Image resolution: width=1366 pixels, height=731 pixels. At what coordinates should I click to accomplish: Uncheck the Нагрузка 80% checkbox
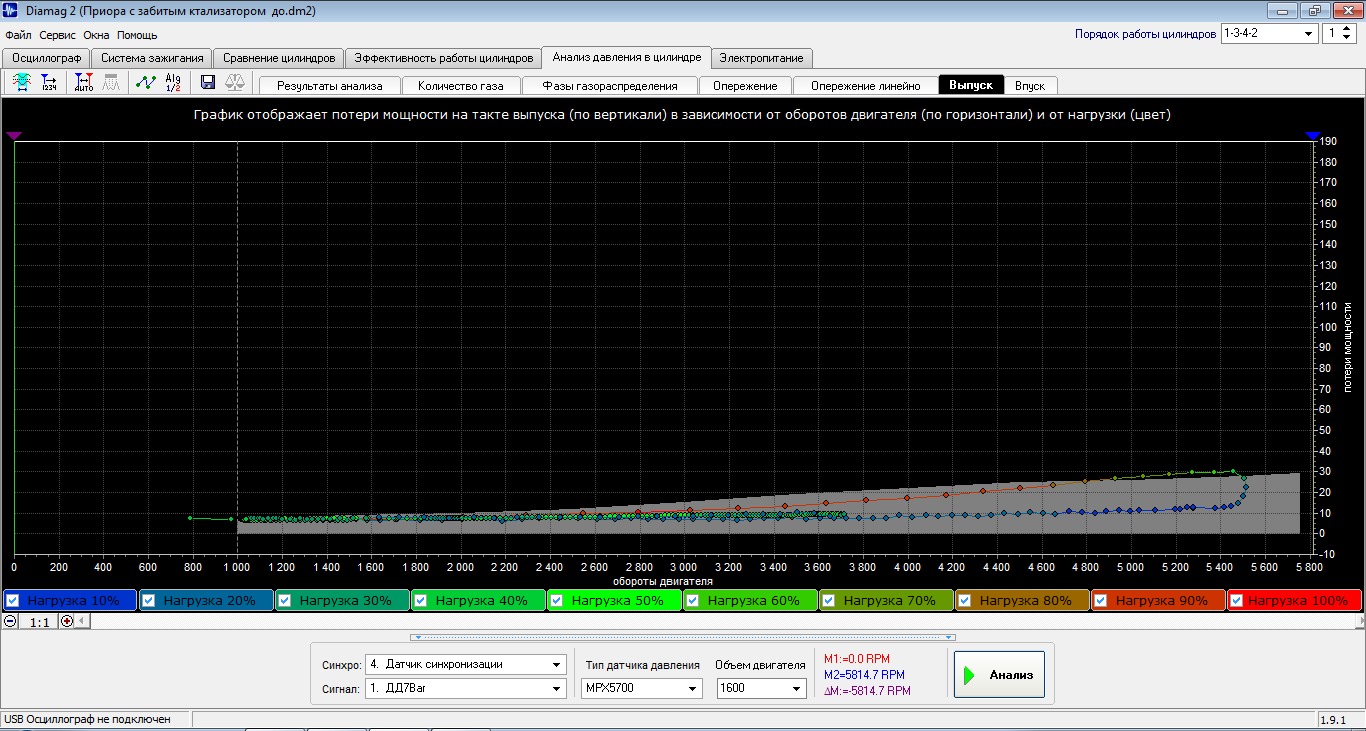click(x=964, y=601)
